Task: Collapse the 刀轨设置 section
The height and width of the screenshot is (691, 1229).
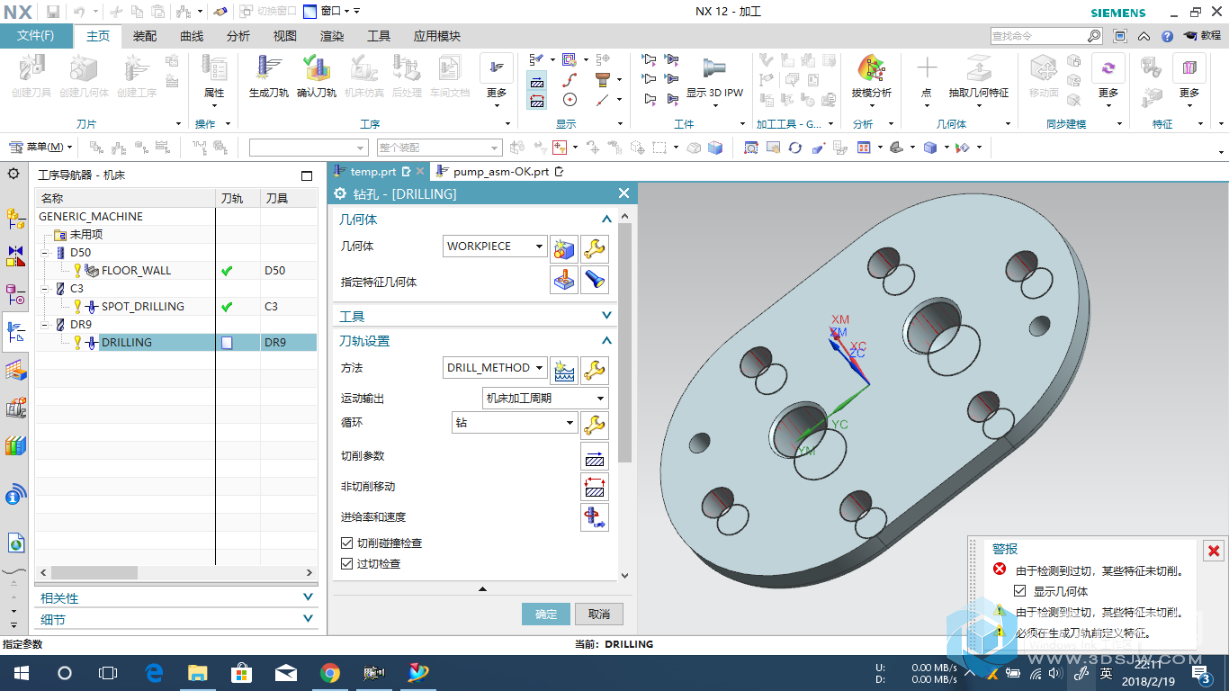Action: click(606, 341)
